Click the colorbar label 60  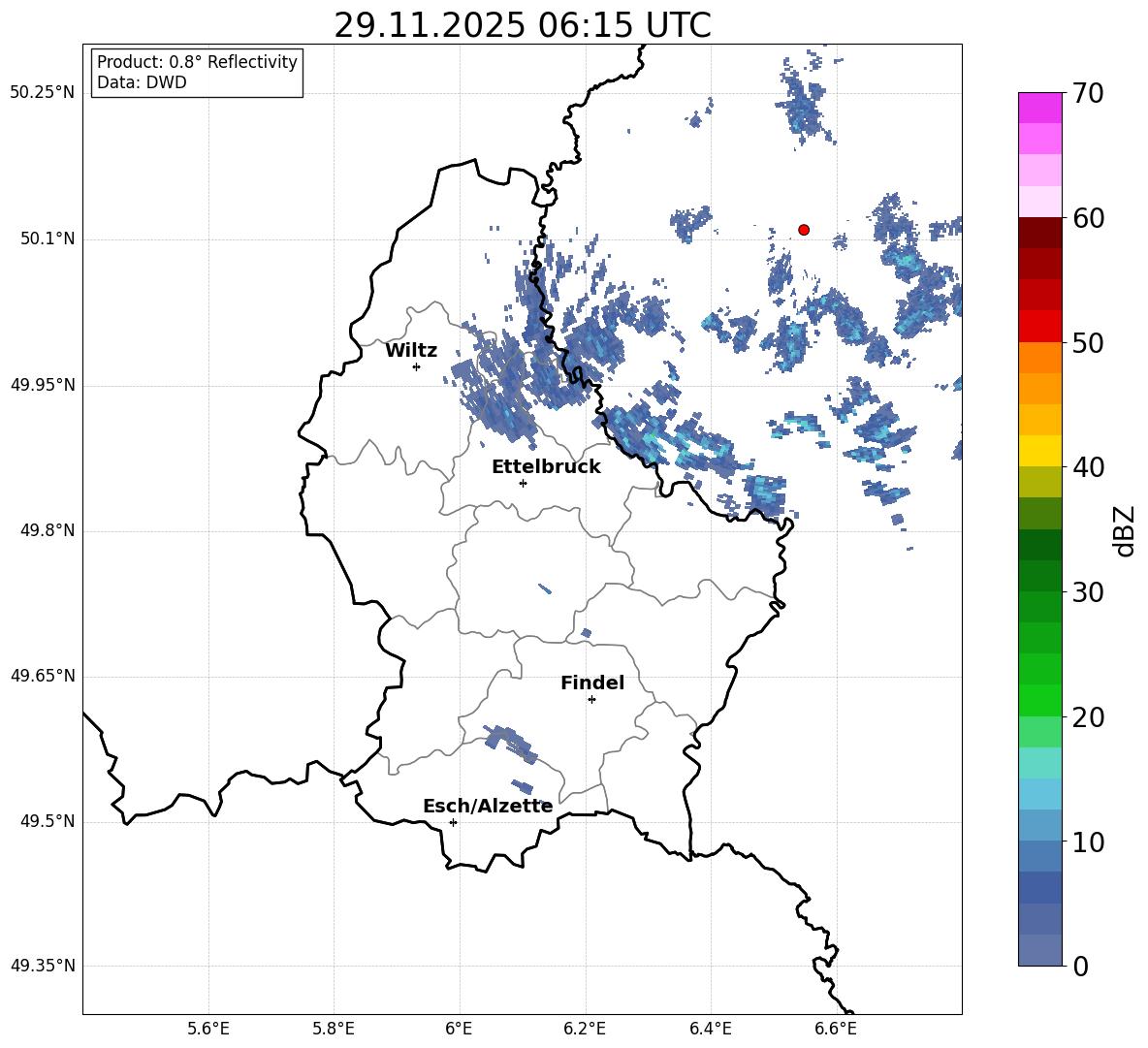(1088, 218)
